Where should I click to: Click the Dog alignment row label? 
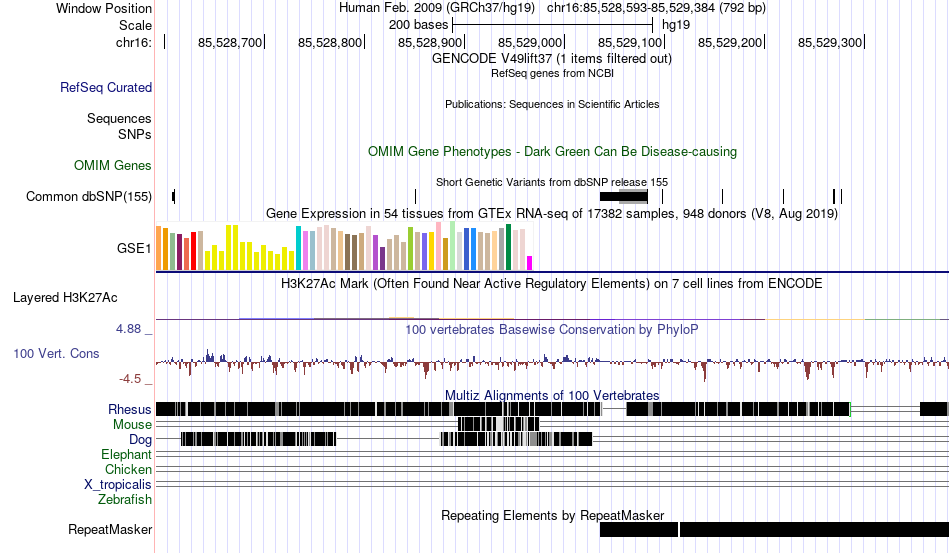coord(140,440)
